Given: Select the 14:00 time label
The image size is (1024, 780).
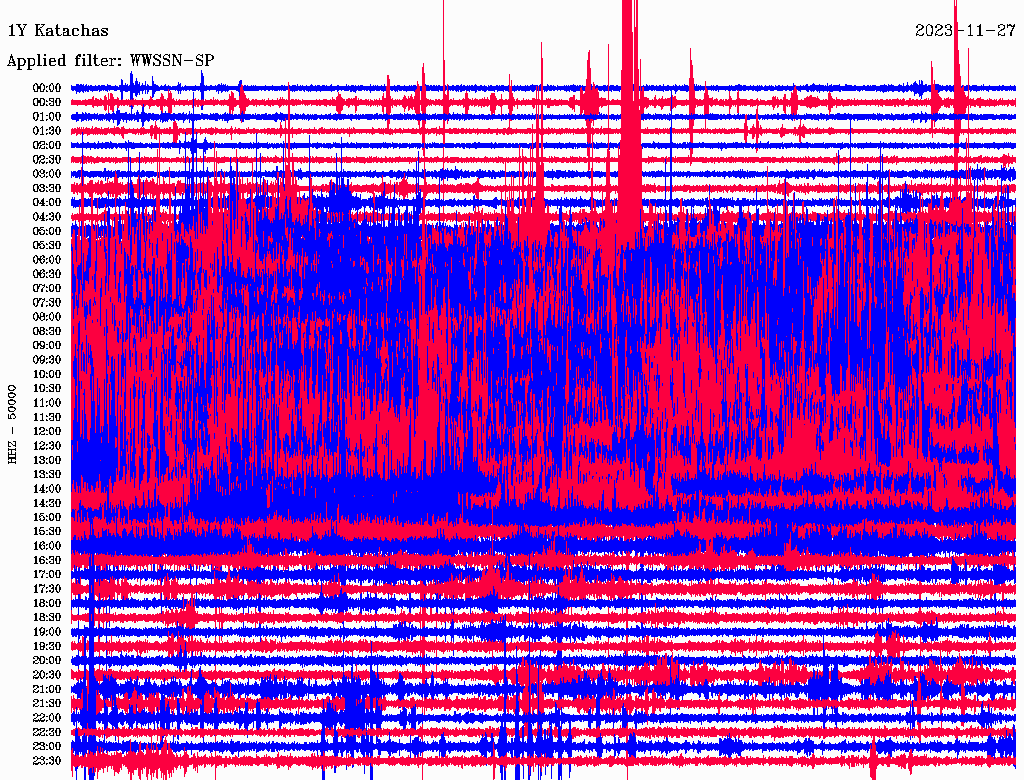Looking at the screenshot, I should pyautogui.click(x=47, y=489).
